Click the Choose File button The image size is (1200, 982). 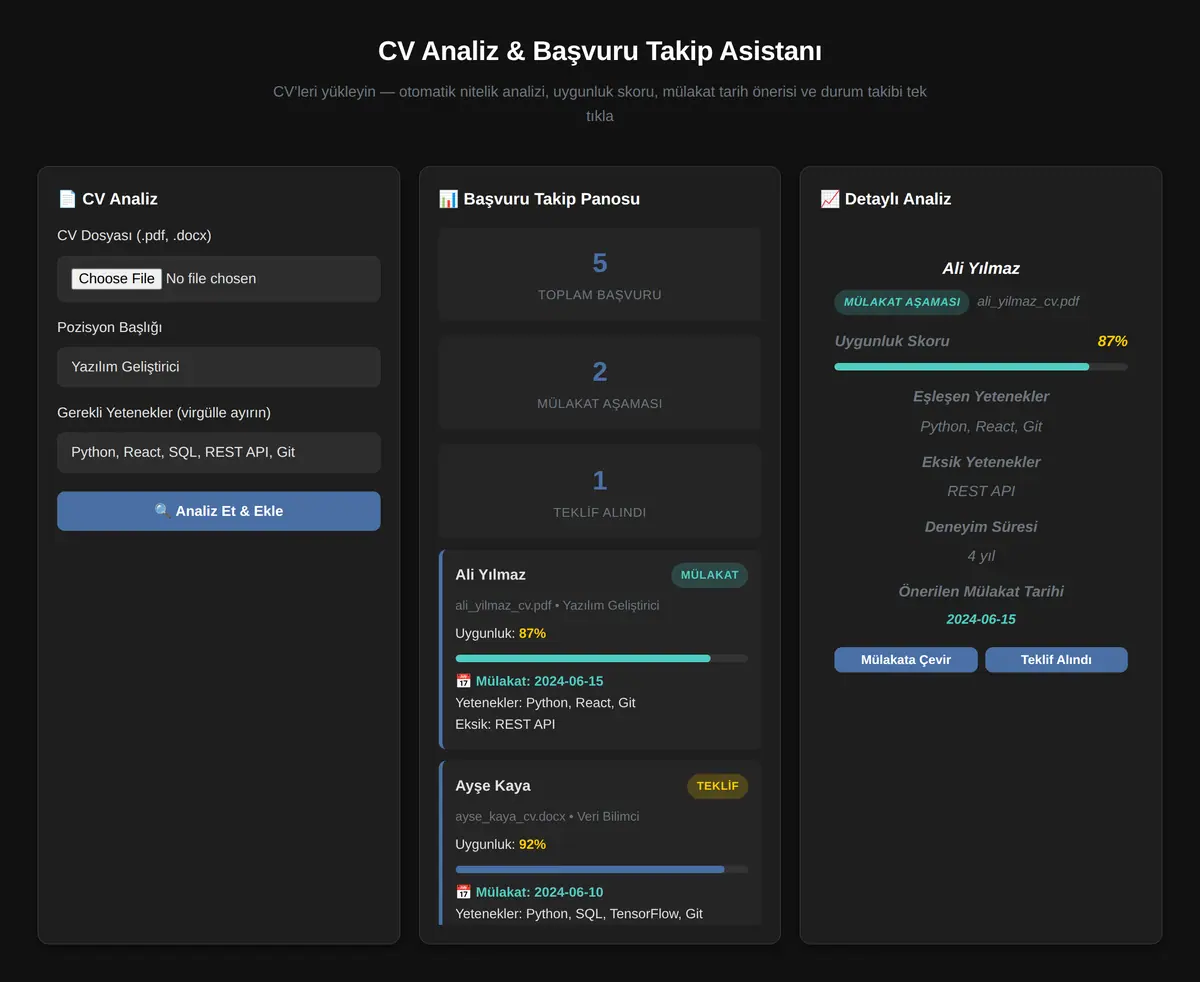(117, 279)
